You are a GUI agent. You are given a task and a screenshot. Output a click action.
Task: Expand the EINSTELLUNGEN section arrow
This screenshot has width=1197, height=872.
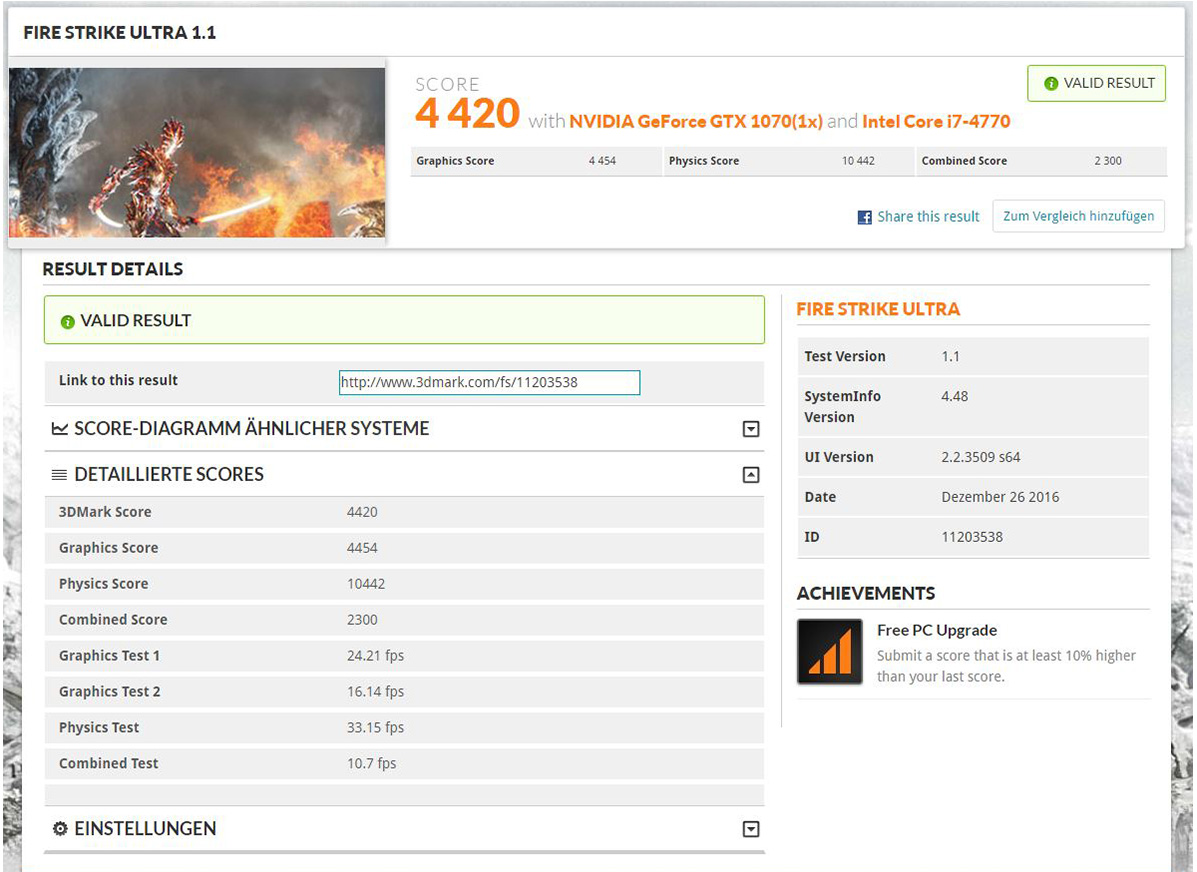pos(751,829)
